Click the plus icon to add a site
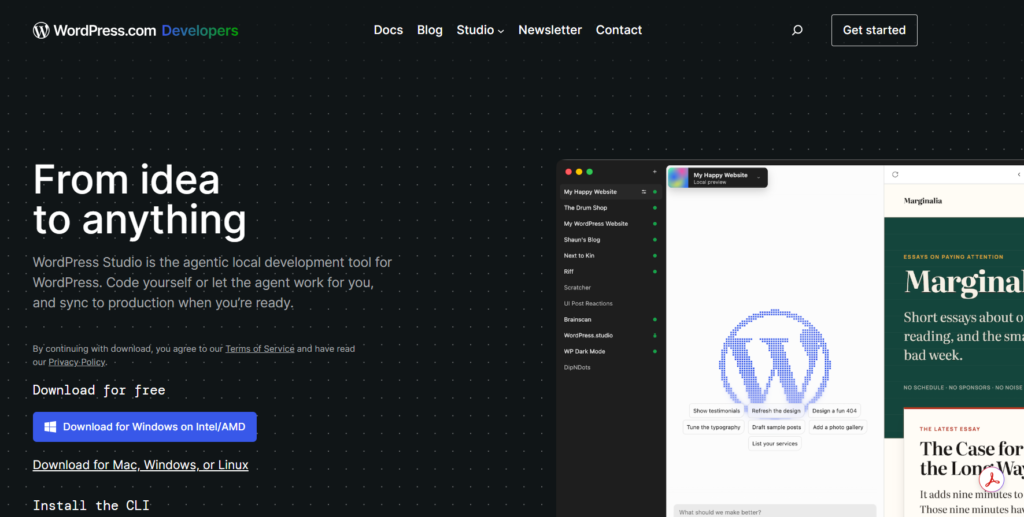This screenshot has height=517, width=1024. tap(654, 172)
